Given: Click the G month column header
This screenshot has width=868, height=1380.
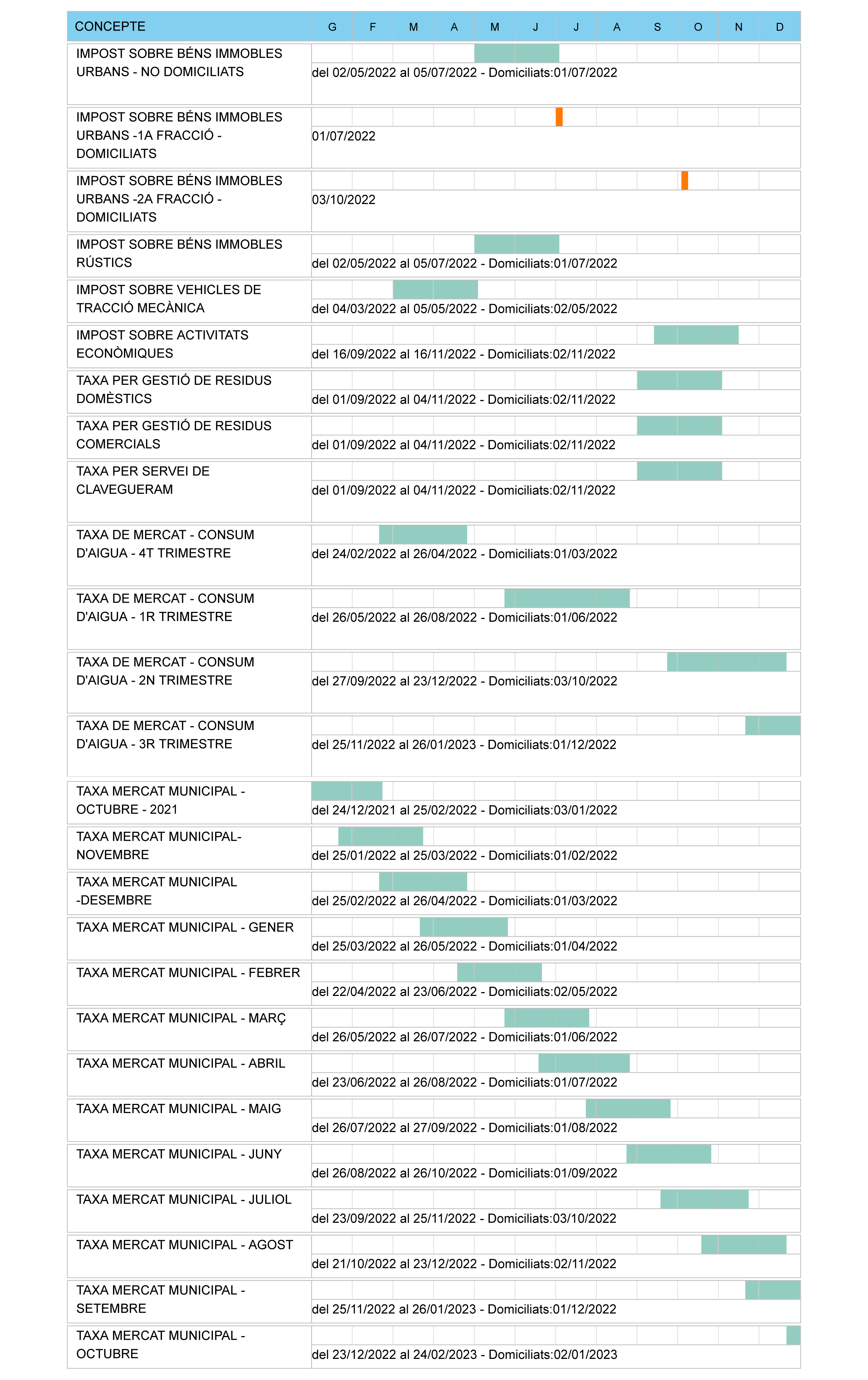Looking at the screenshot, I should (x=332, y=27).
